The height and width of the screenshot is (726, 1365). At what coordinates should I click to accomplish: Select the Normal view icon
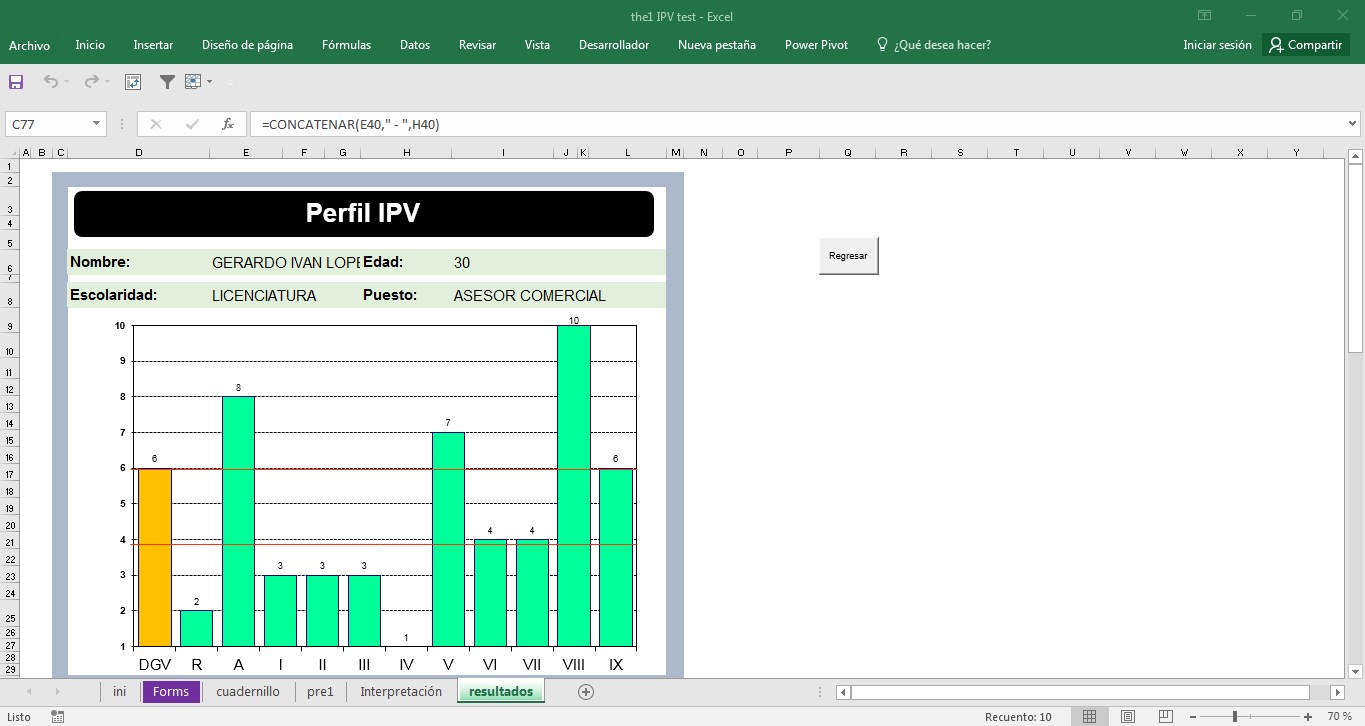point(1089,715)
